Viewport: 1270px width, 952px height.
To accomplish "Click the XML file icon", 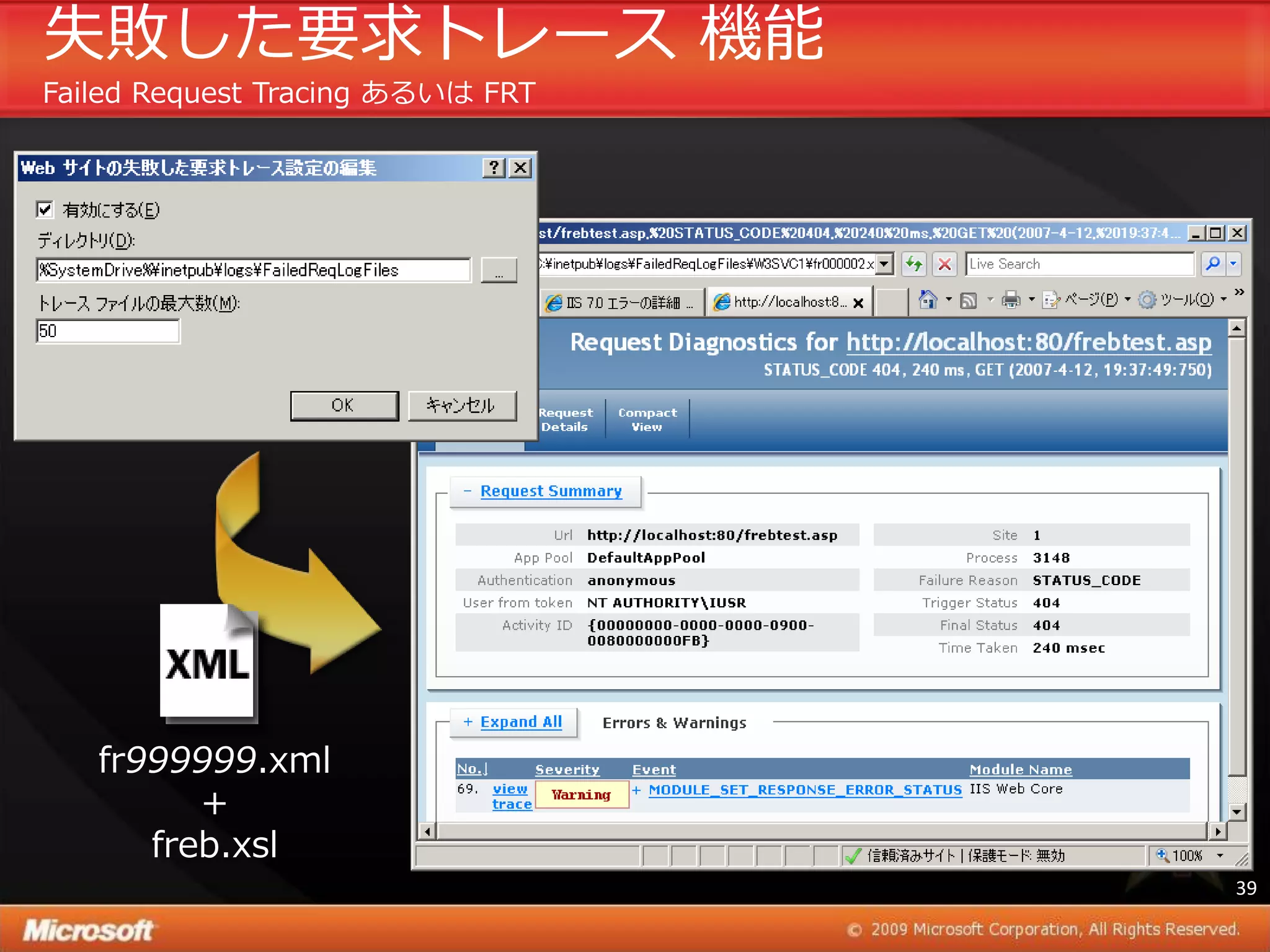I will pyautogui.click(x=208, y=661).
